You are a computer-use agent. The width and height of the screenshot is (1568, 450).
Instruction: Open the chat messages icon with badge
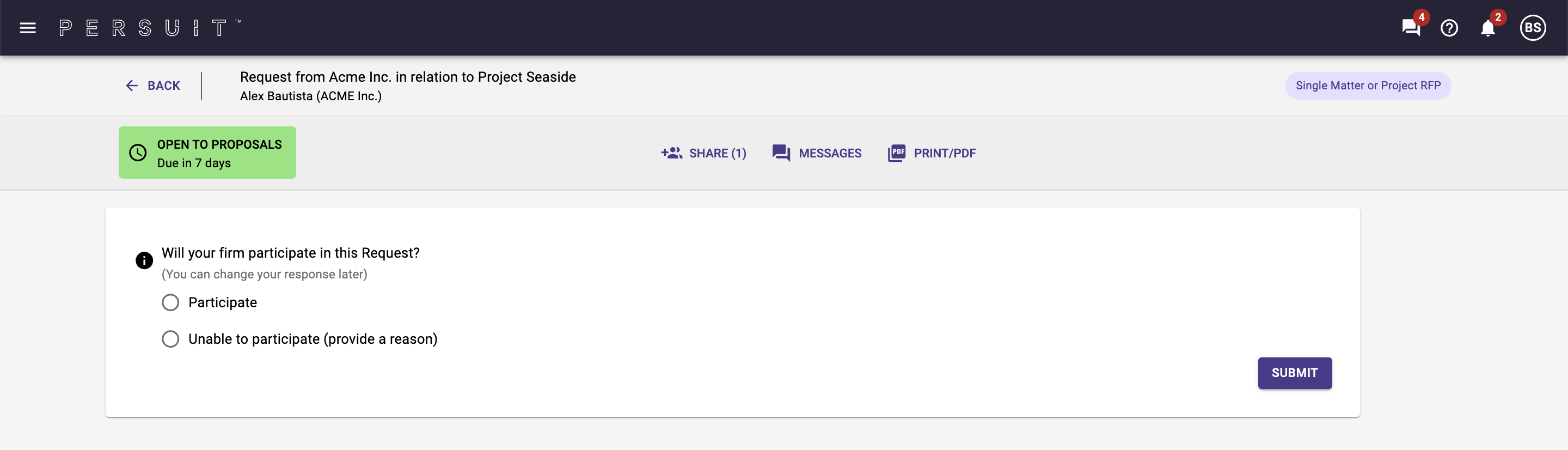1411,28
